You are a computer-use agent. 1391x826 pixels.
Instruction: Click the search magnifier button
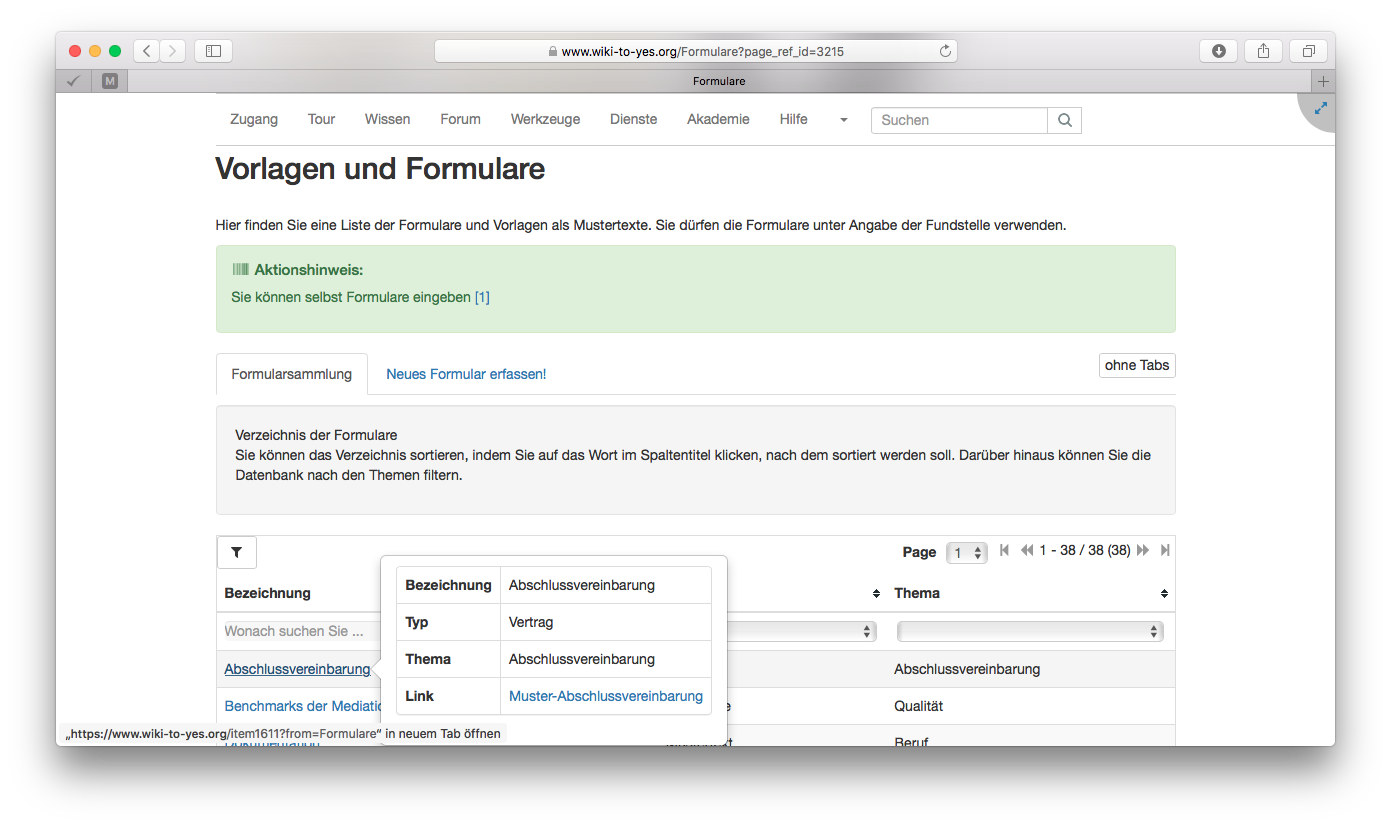(x=1064, y=120)
